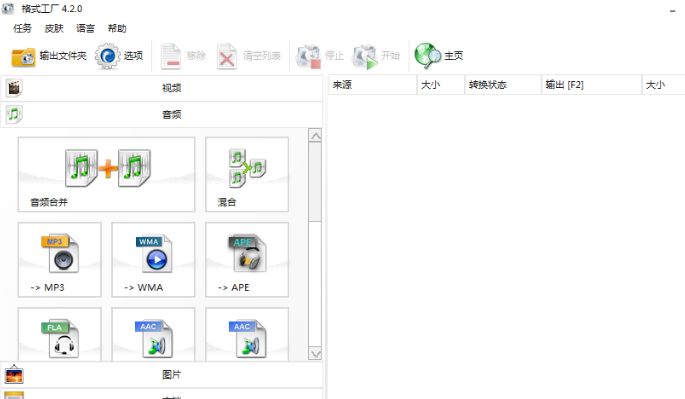Click the sunset picture icon beside 图片
The width and height of the screenshot is (685, 399).
[14, 375]
